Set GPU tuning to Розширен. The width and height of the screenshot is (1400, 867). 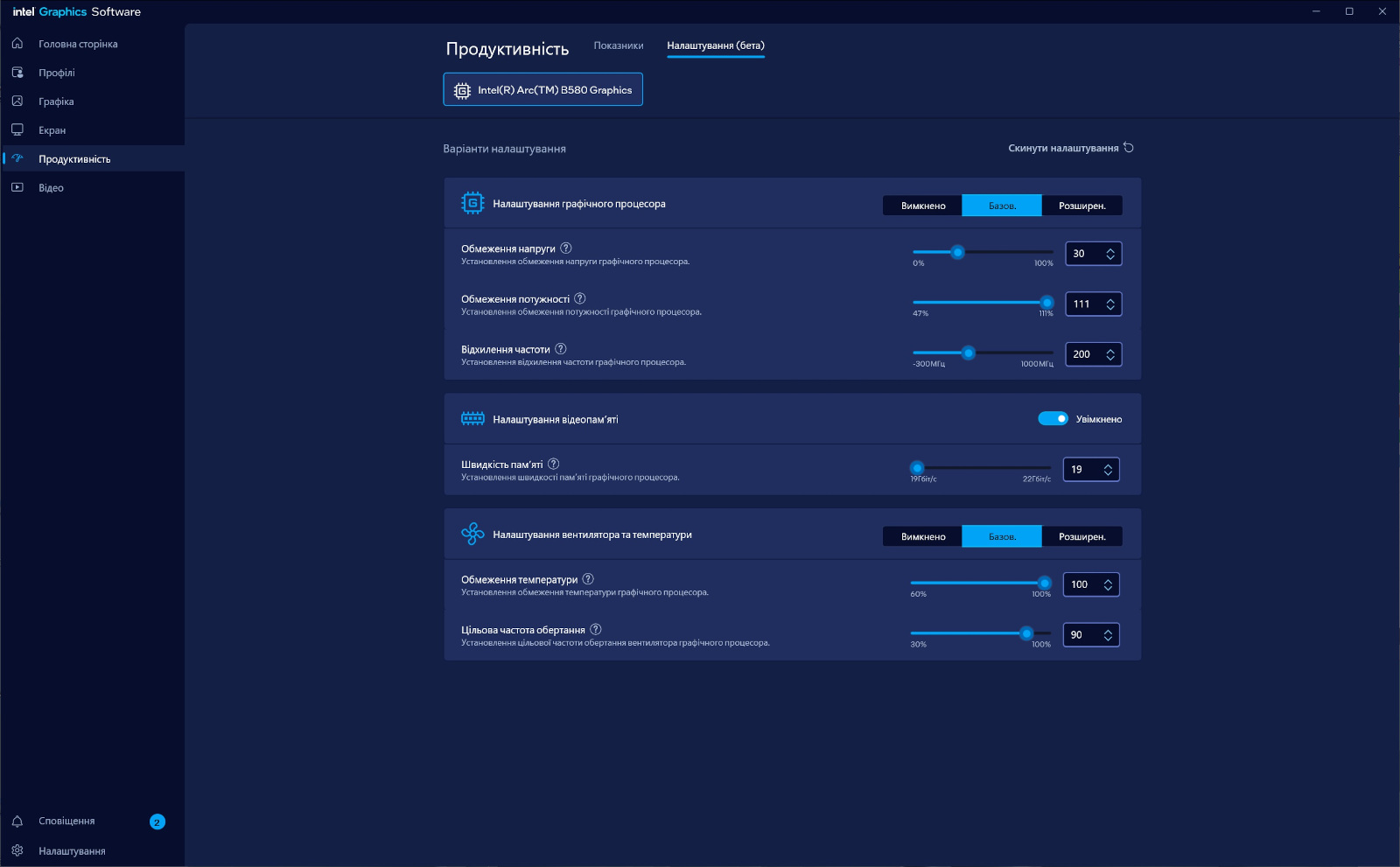[1082, 206]
